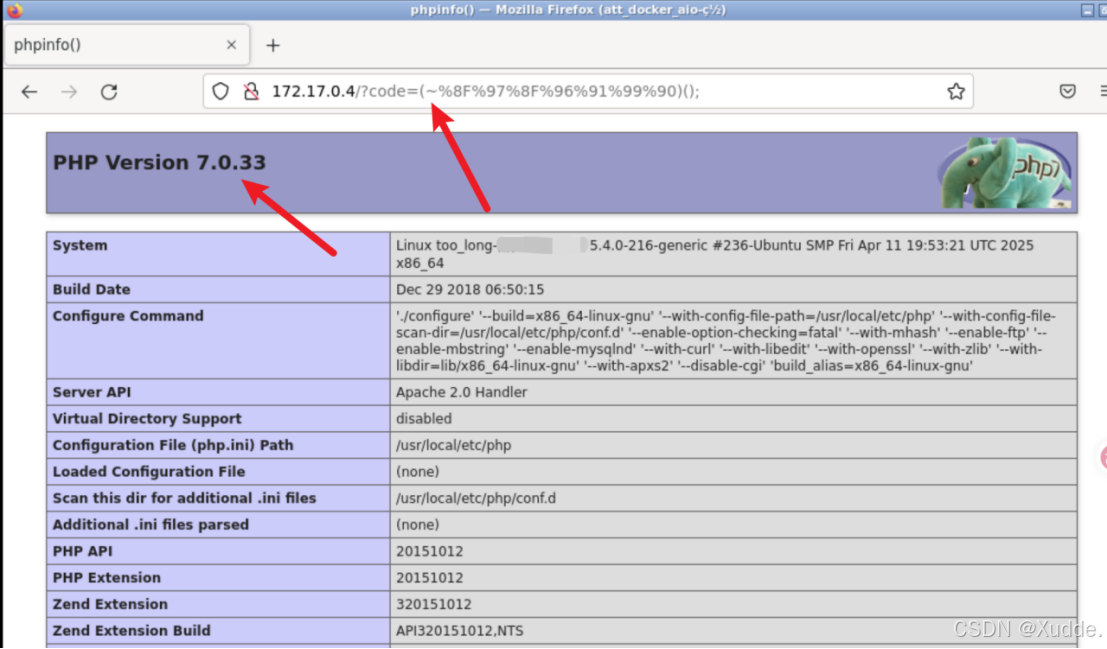Click the 'disabled' value
Image resolution: width=1107 pixels, height=649 pixels.
pos(424,419)
